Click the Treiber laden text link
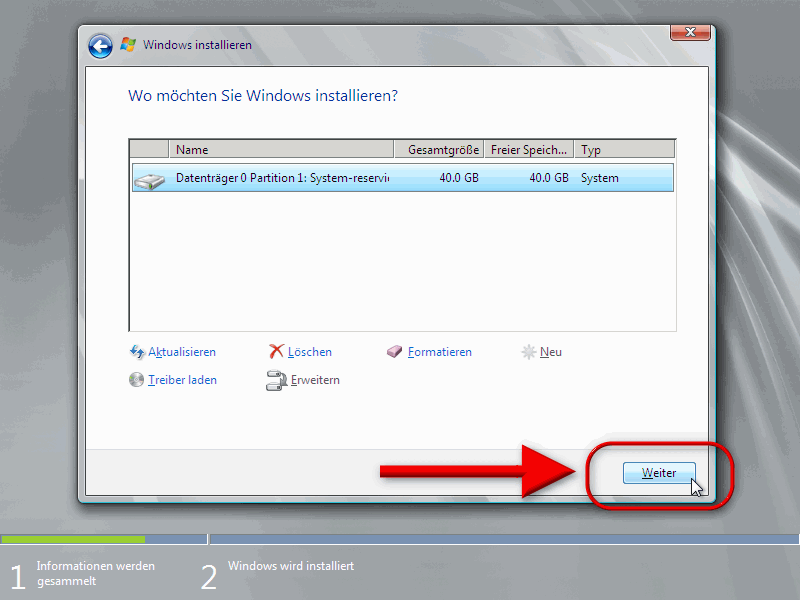The height and width of the screenshot is (600, 800). (182, 380)
